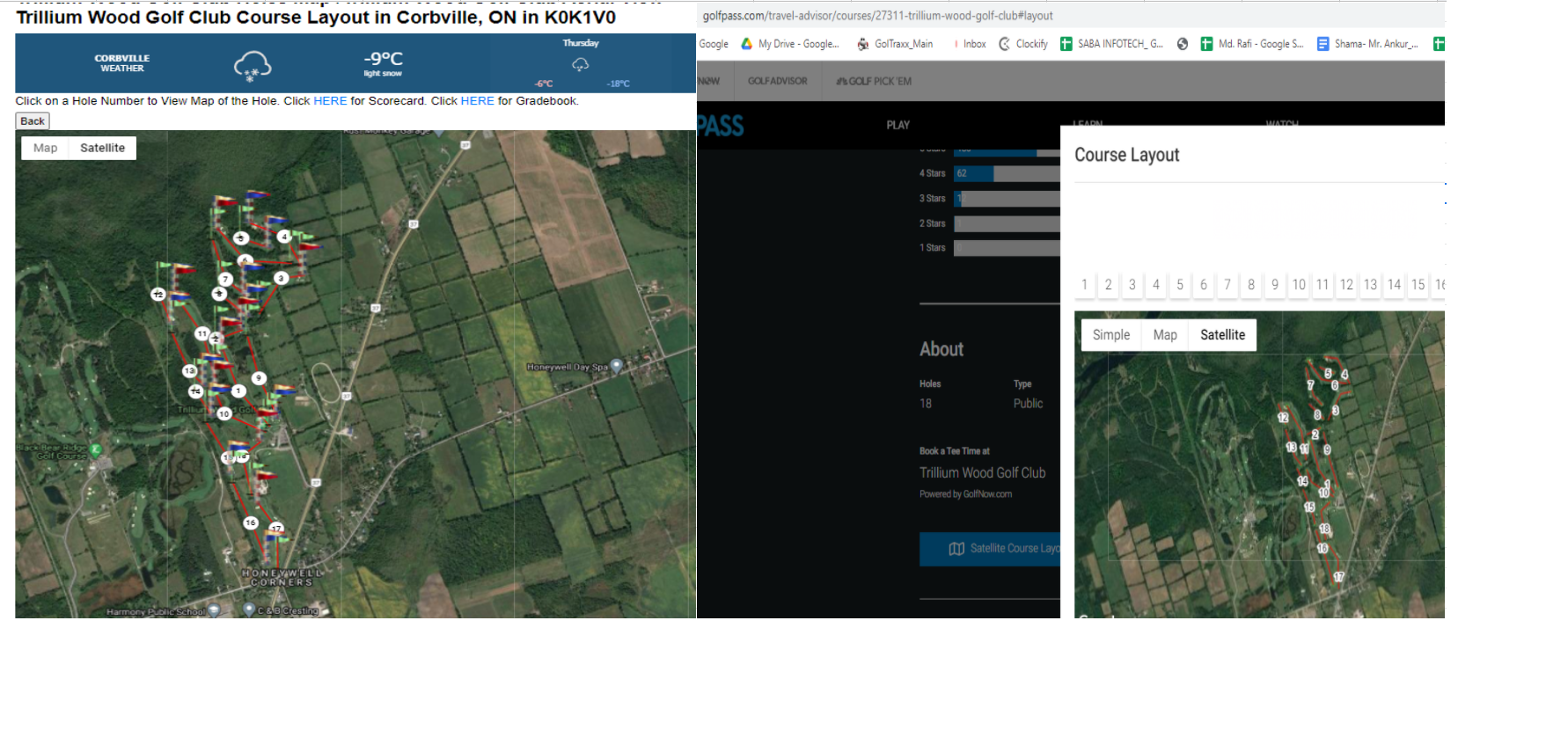Click the light snow weather icon
Screen dimensions: 1568x752
click(252, 65)
